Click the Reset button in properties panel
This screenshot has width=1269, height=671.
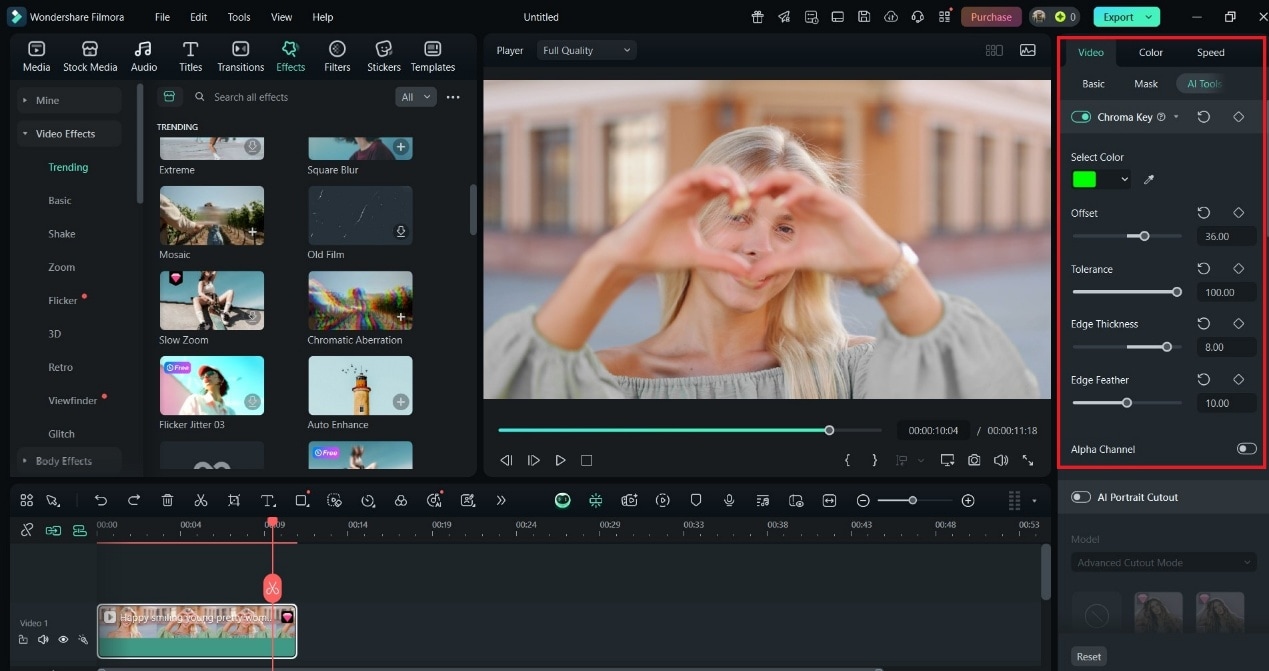1089,656
